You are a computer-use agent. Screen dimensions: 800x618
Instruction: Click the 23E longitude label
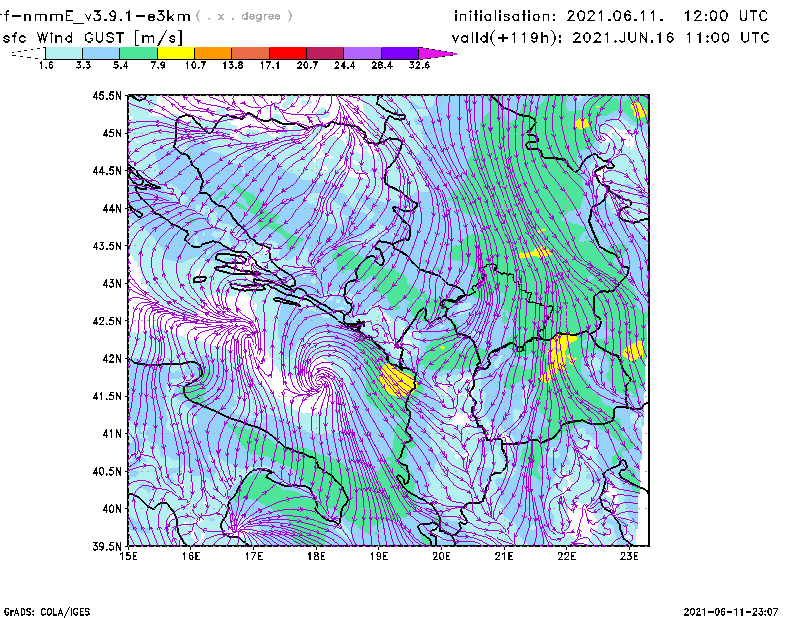[x=629, y=556]
